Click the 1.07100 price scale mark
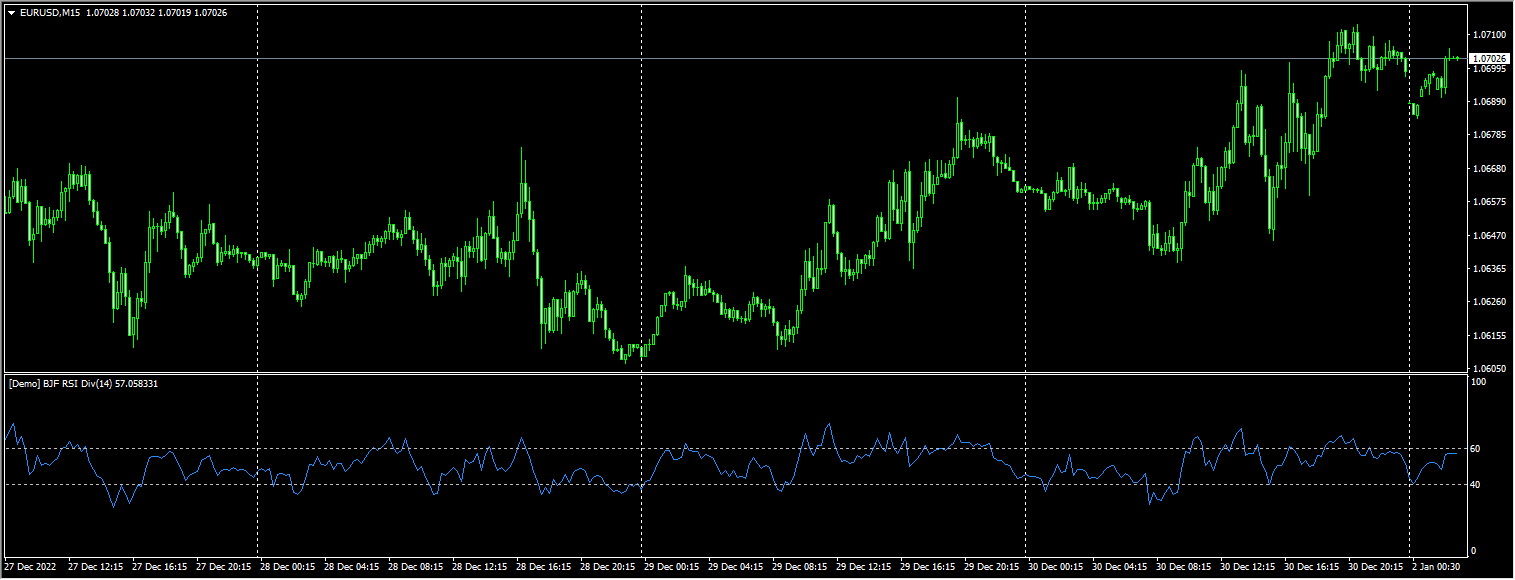The image size is (1515, 580). click(1490, 35)
